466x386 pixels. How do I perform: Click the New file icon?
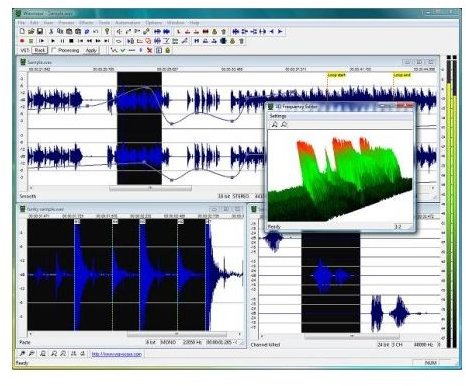(22, 31)
